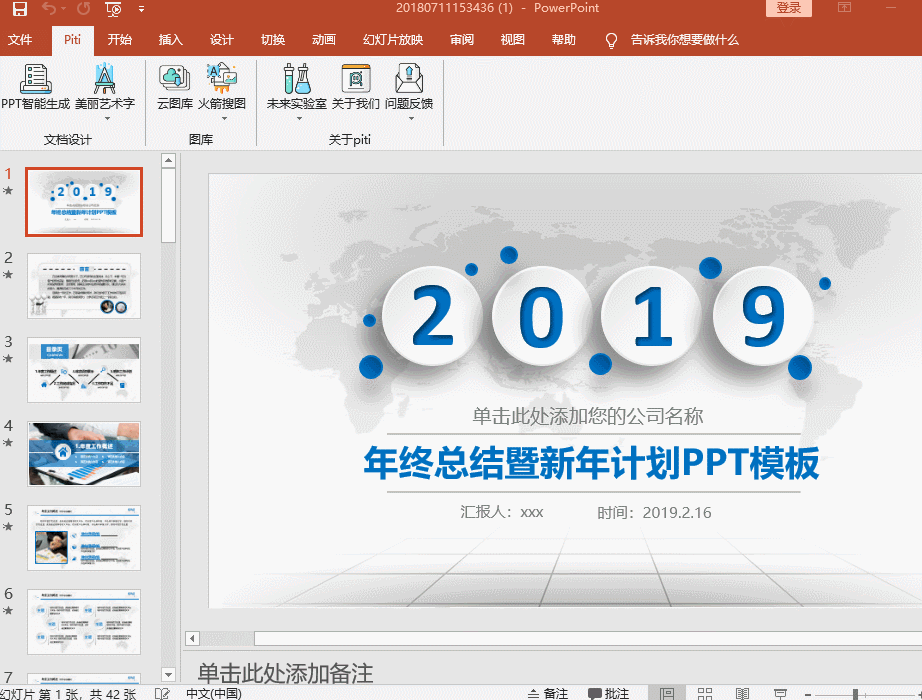Image resolution: width=922 pixels, height=700 pixels.
Task: Select slide 5 thumbnail
Action: click(84, 538)
